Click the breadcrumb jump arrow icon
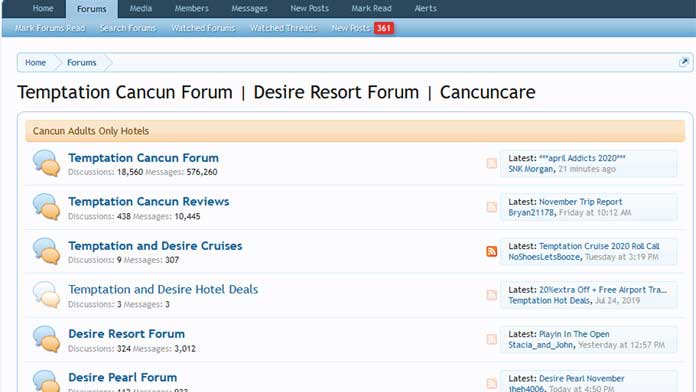This screenshot has height=392, width=696. click(x=684, y=62)
